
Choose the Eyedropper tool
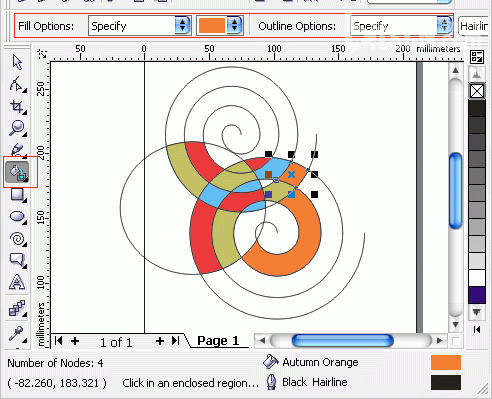point(17,333)
